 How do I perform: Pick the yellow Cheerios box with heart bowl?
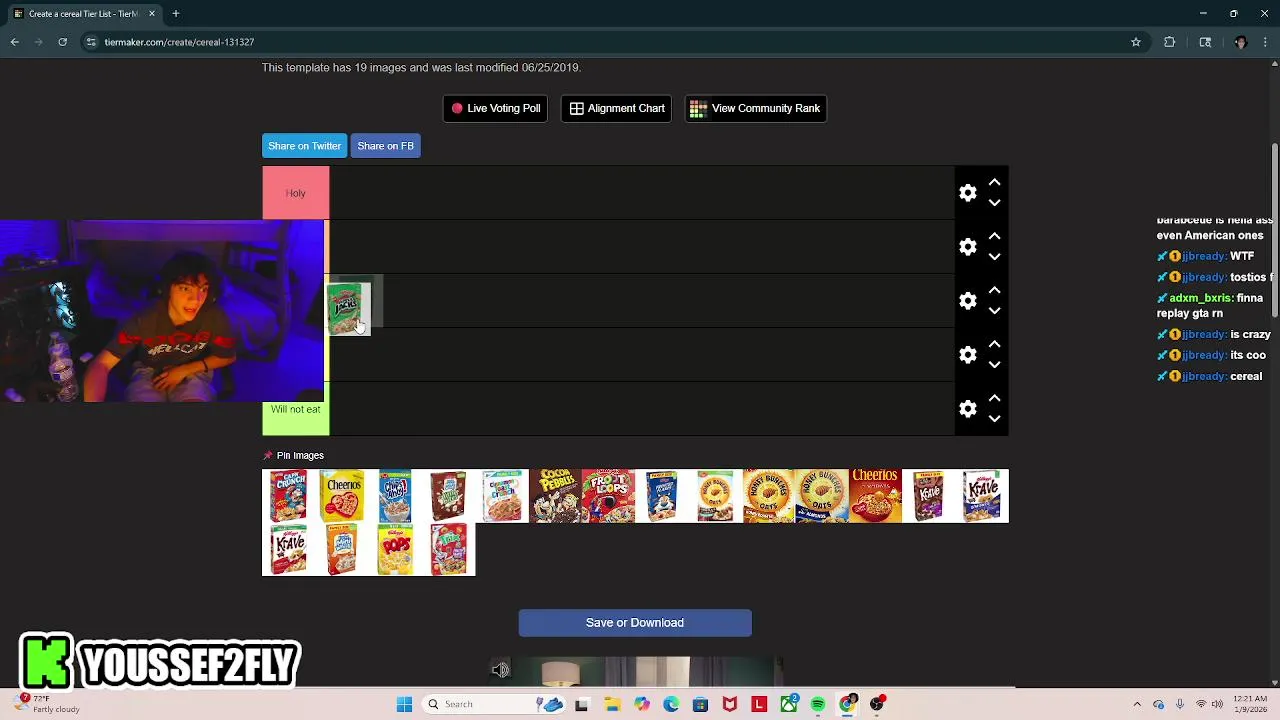click(x=342, y=496)
